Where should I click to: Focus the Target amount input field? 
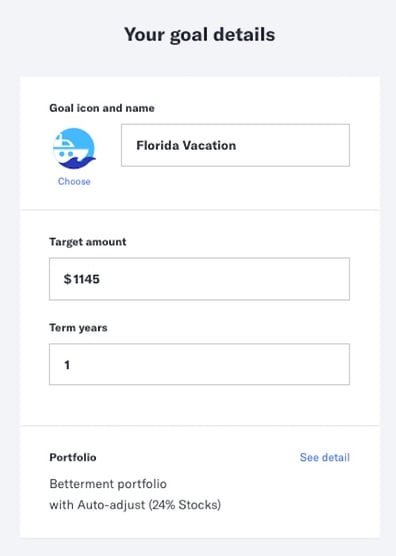[199, 279]
